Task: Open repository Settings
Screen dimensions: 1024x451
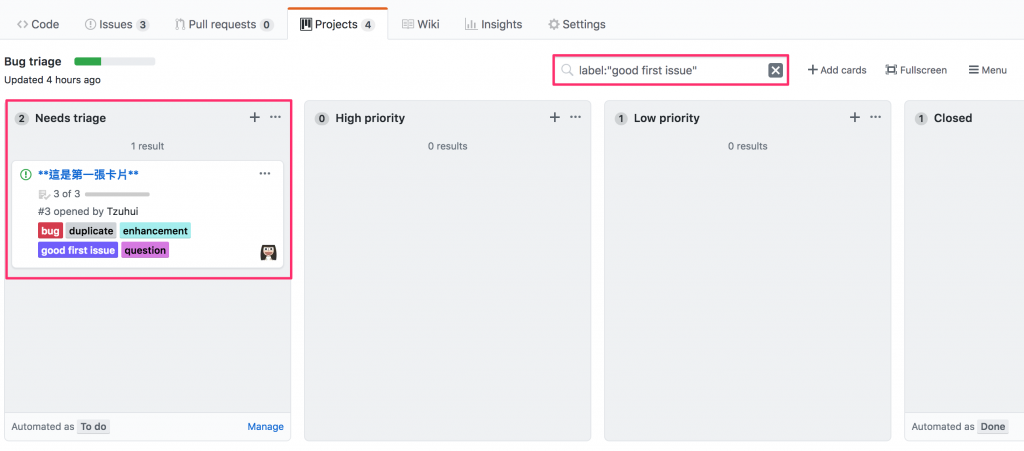Action: click(577, 24)
